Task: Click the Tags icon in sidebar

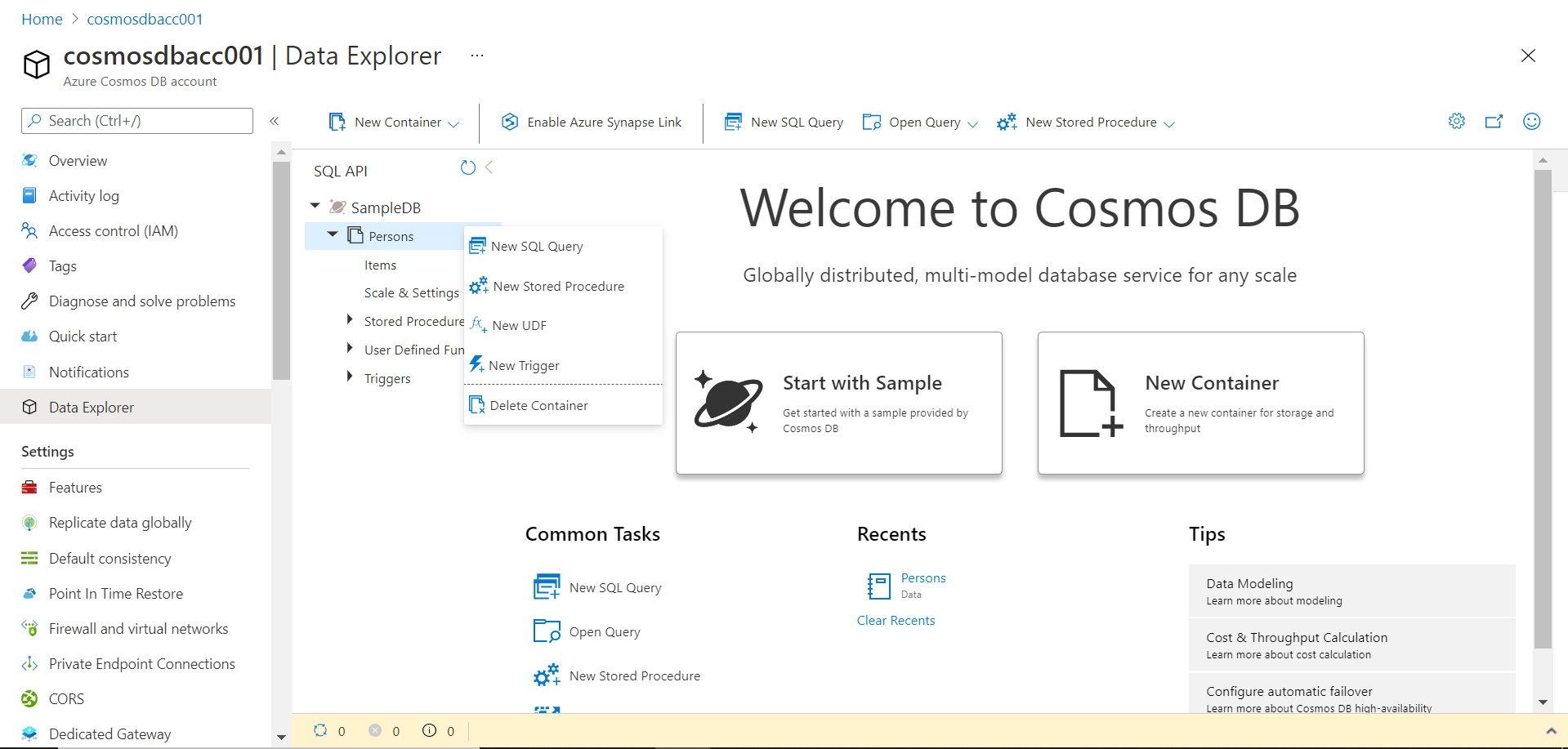Action: click(29, 266)
